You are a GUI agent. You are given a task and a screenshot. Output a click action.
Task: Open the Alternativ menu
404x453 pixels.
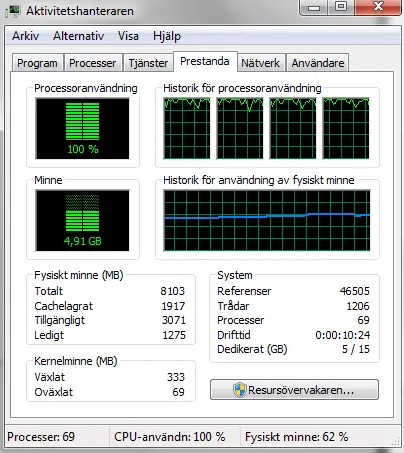79,36
